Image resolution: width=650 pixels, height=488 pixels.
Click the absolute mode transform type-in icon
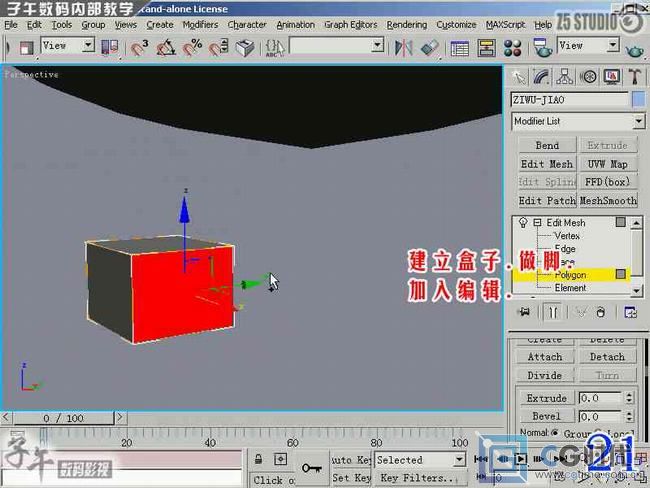point(281,459)
